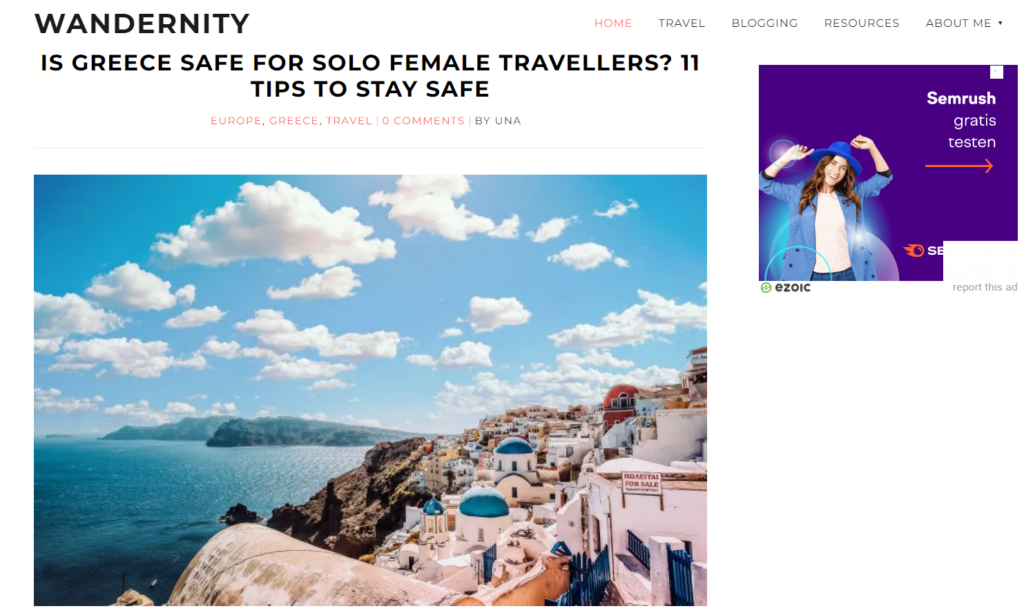
Task: Click the Greece safety article headline
Action: 370,76
